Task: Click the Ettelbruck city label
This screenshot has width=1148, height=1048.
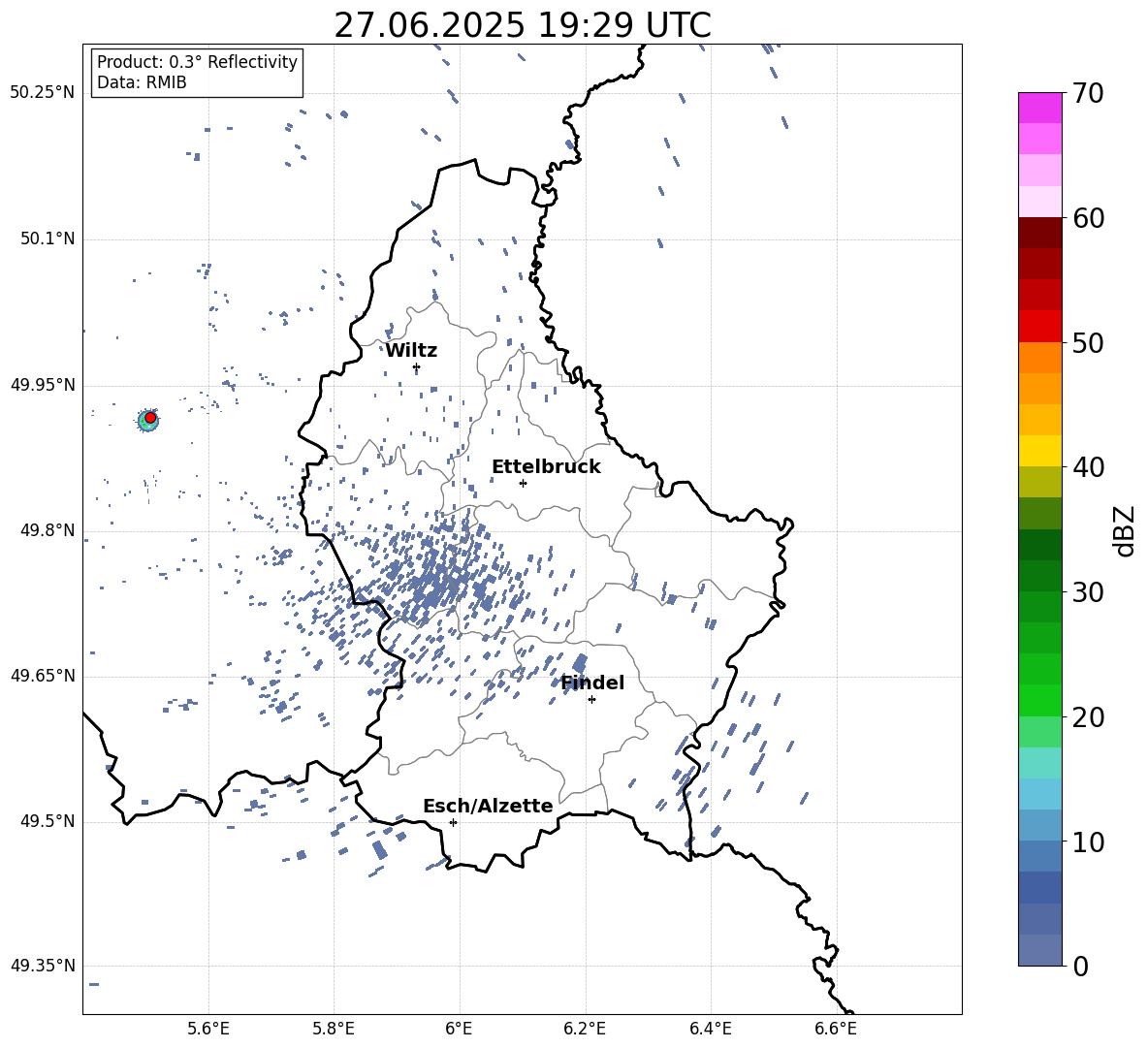Action: 546,467
